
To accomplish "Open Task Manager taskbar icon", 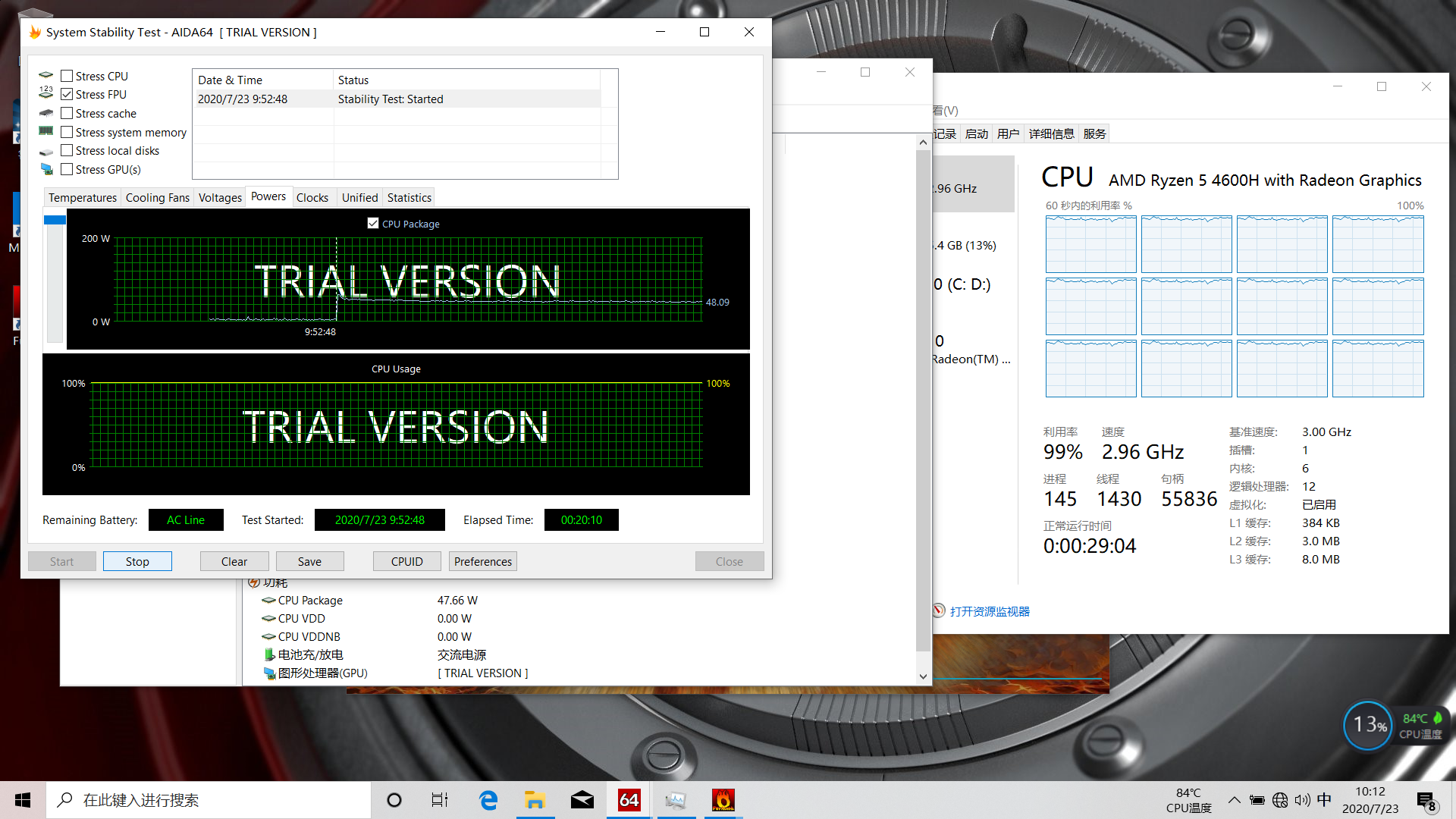I will pyautogui.click(x=676, y=800).
